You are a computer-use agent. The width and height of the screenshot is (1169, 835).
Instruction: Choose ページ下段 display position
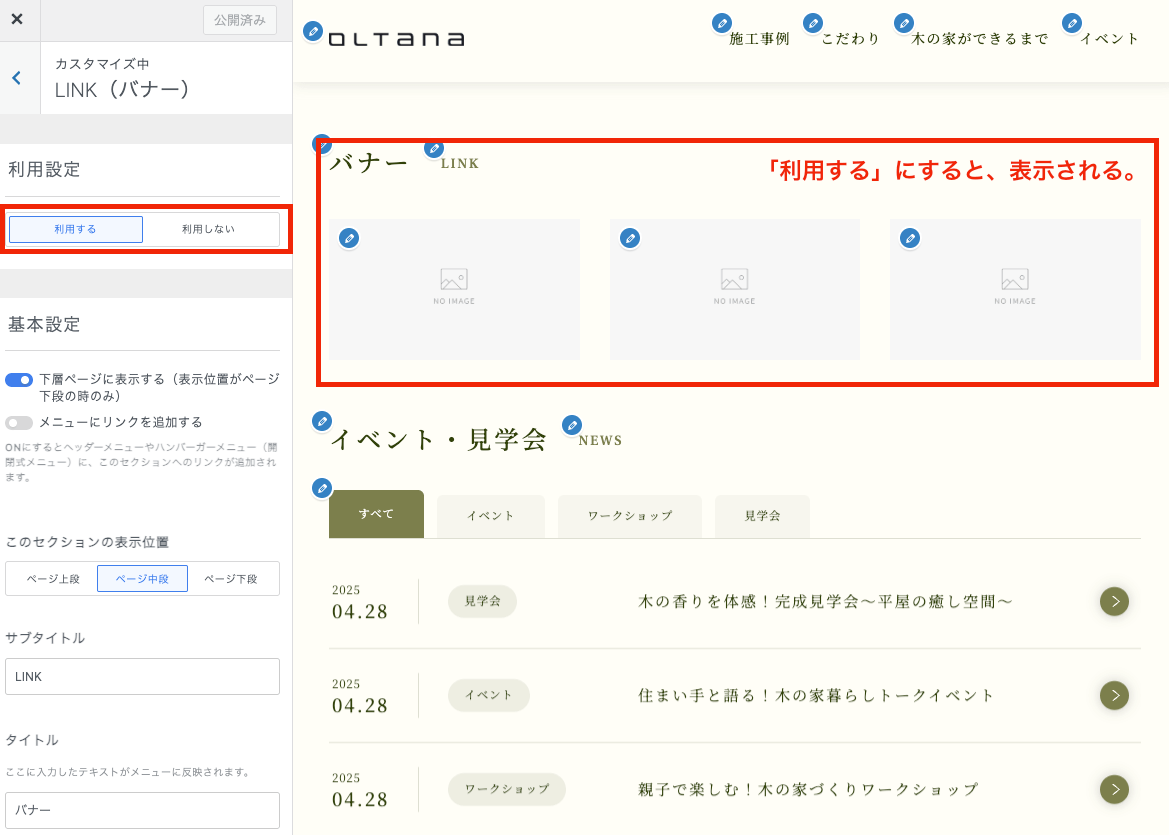[231, 579]
